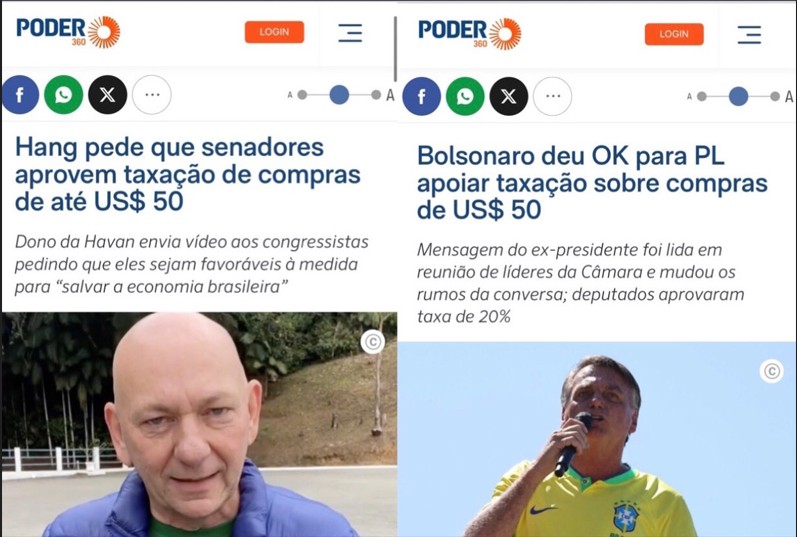Open the hamburger menu on the left page
Viewport: 797px width, 537px height.
(x=350, y=33)
